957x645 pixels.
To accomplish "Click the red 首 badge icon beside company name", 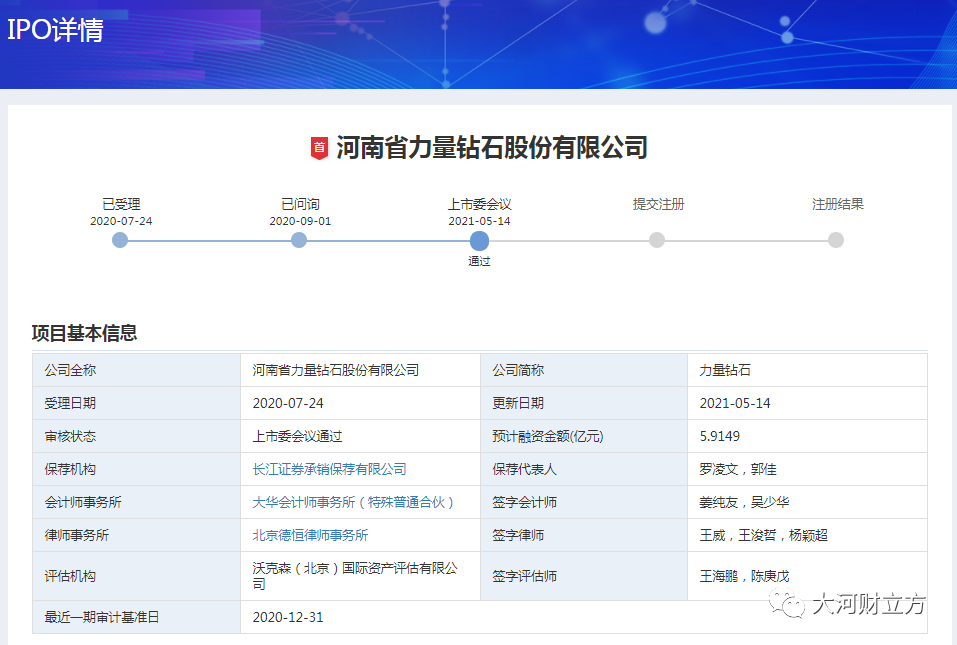I will (x=319, y=148).
